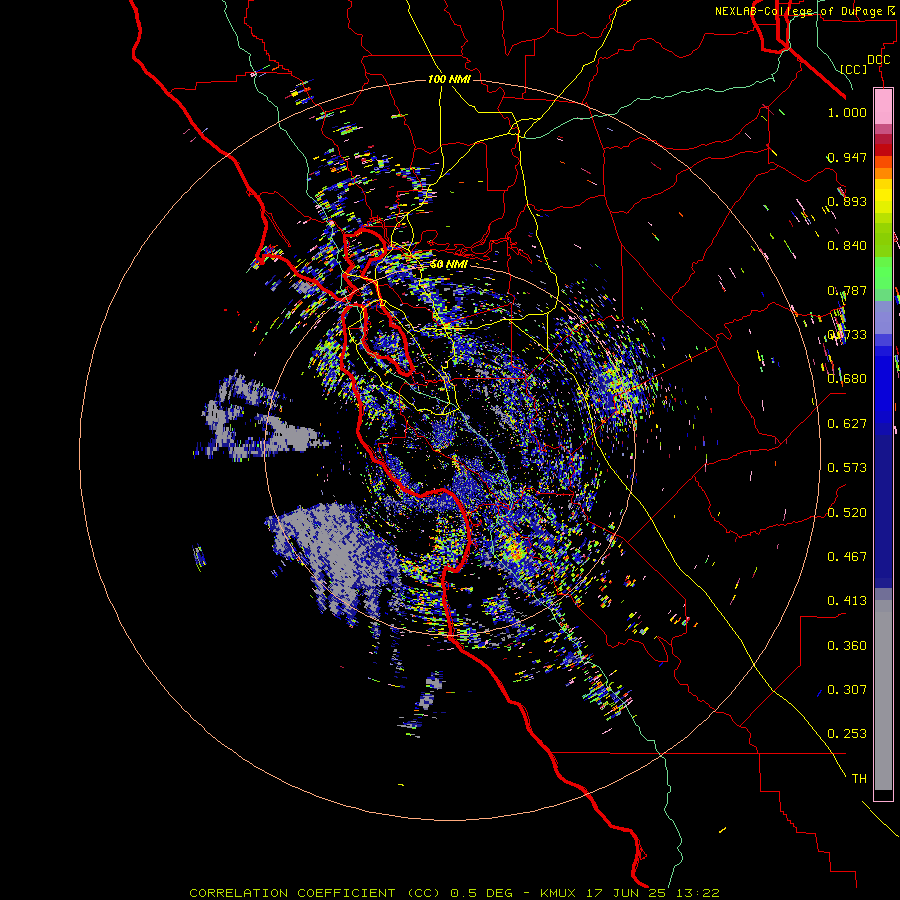Click the 0.733 scale value

[x=847, y=335]
